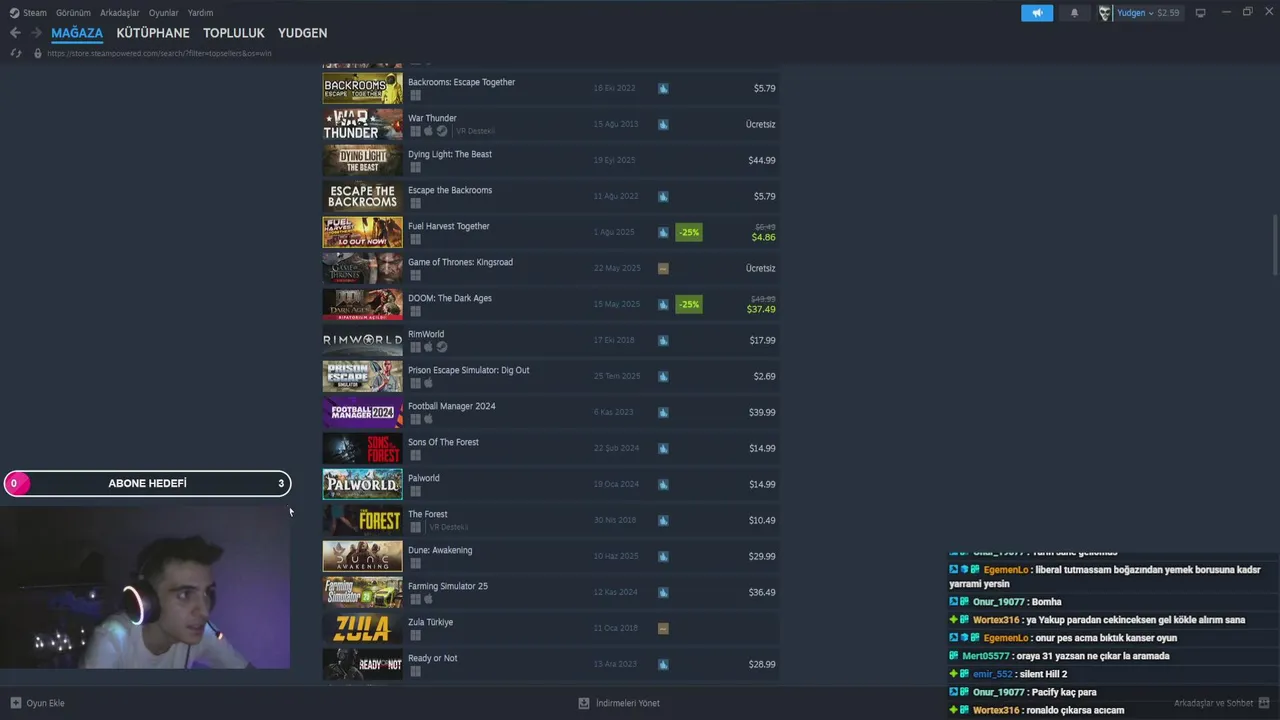1280x720 pixels.
Task: Click the -25% badge on Fuel Harvest Together
Action: (x=689, y=232)
